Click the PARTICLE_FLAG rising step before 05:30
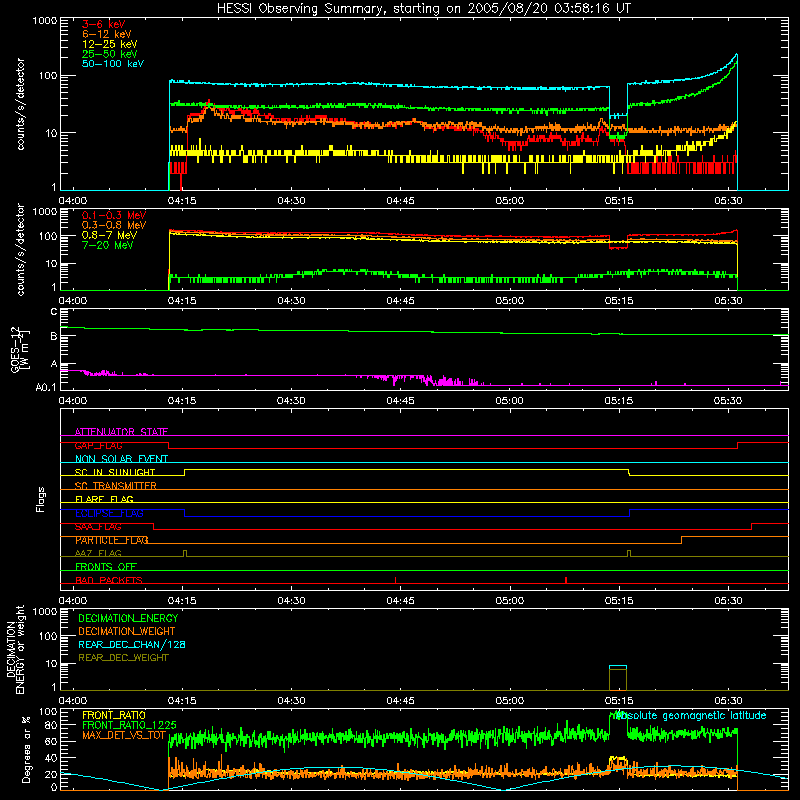Viewport: 800px width, 800px height. pos(682,540)
